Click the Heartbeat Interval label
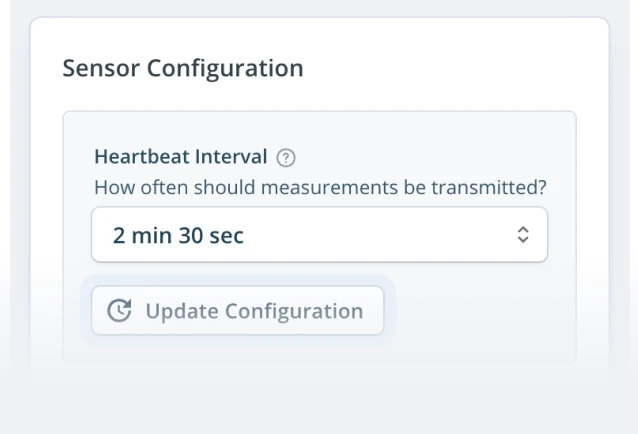This screenshot has width=638, height=434. point(180,157)
